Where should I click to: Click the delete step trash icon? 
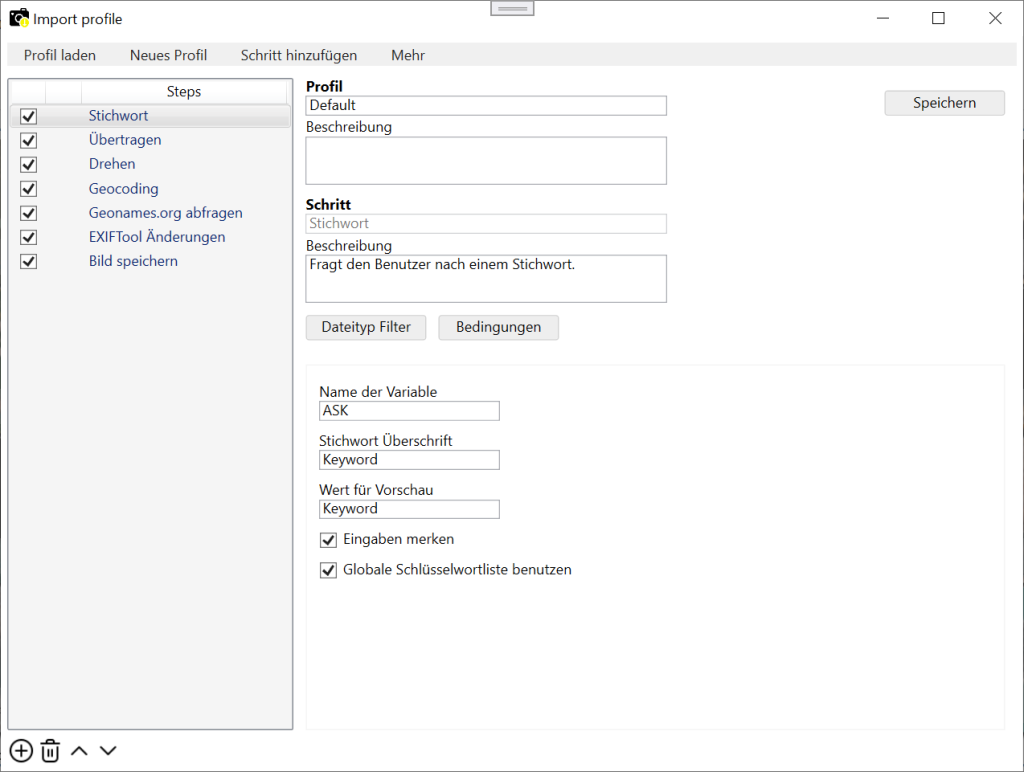pyautogui.click(x=50, y=750)
